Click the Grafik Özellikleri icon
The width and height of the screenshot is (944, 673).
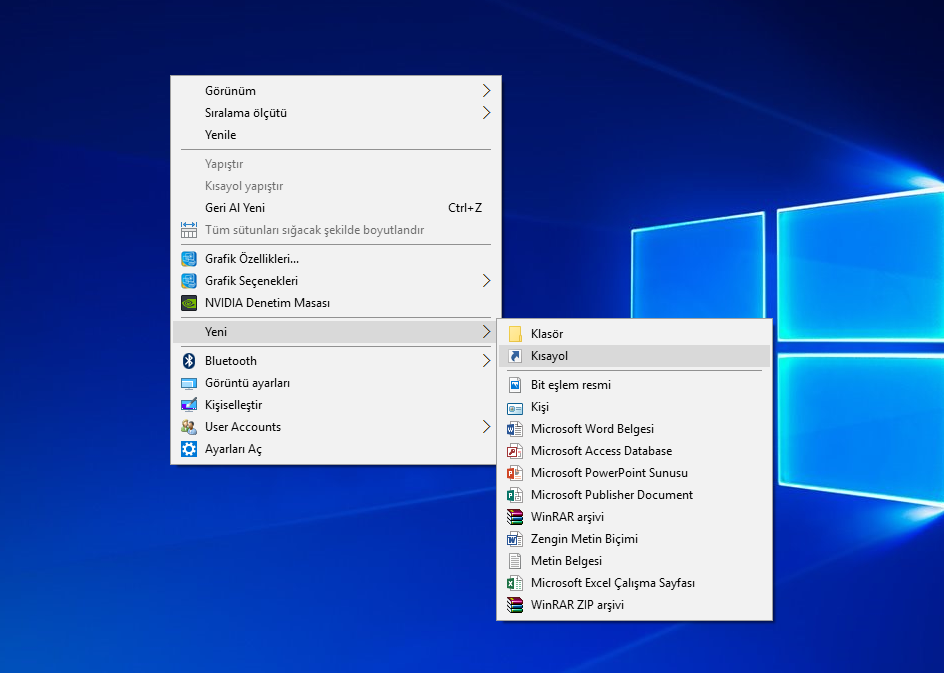(189, 259)
